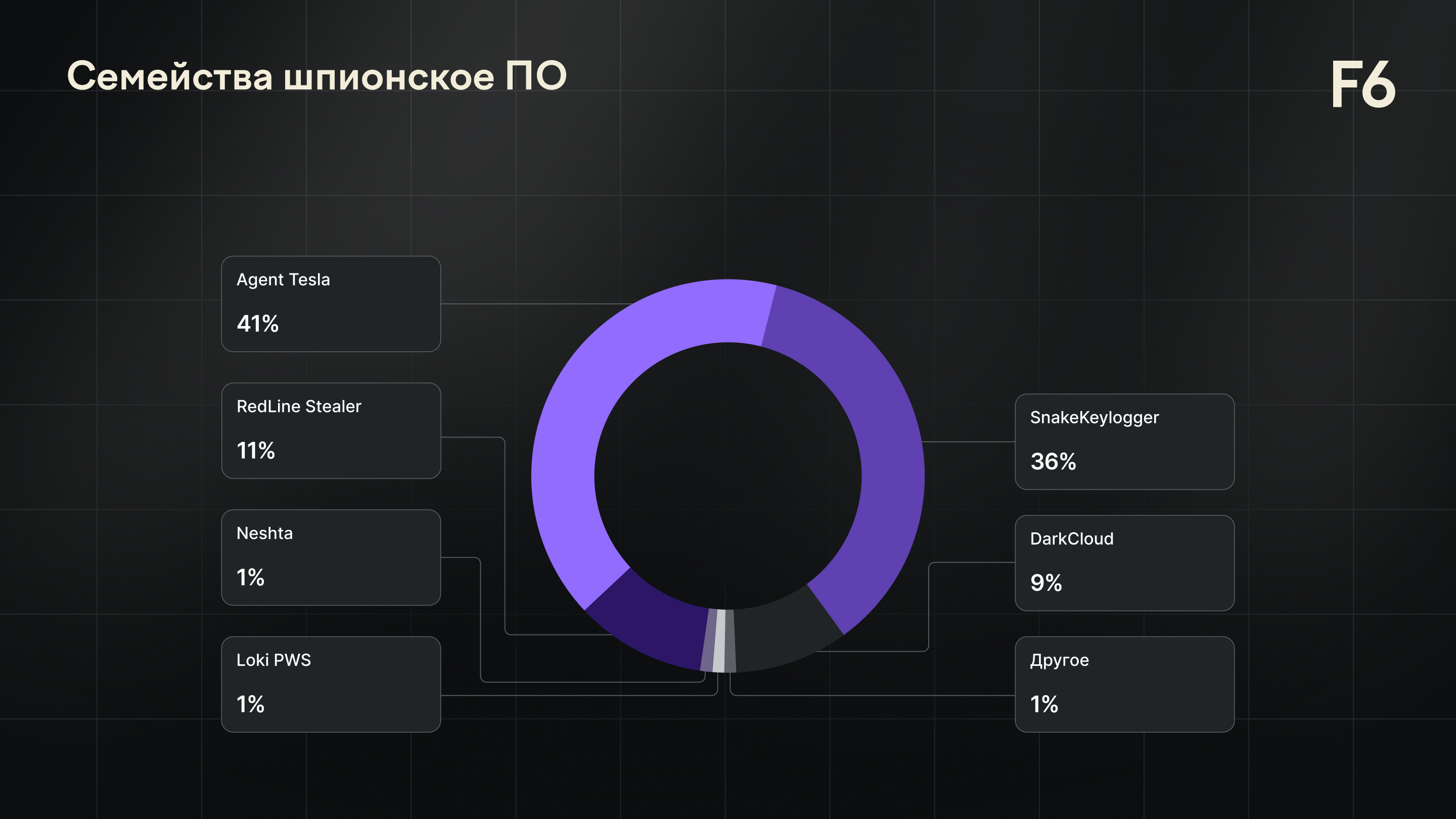1456x819 pixels.
Task: Select the RedLine Stealer 11% card
Action: [331, 431]
